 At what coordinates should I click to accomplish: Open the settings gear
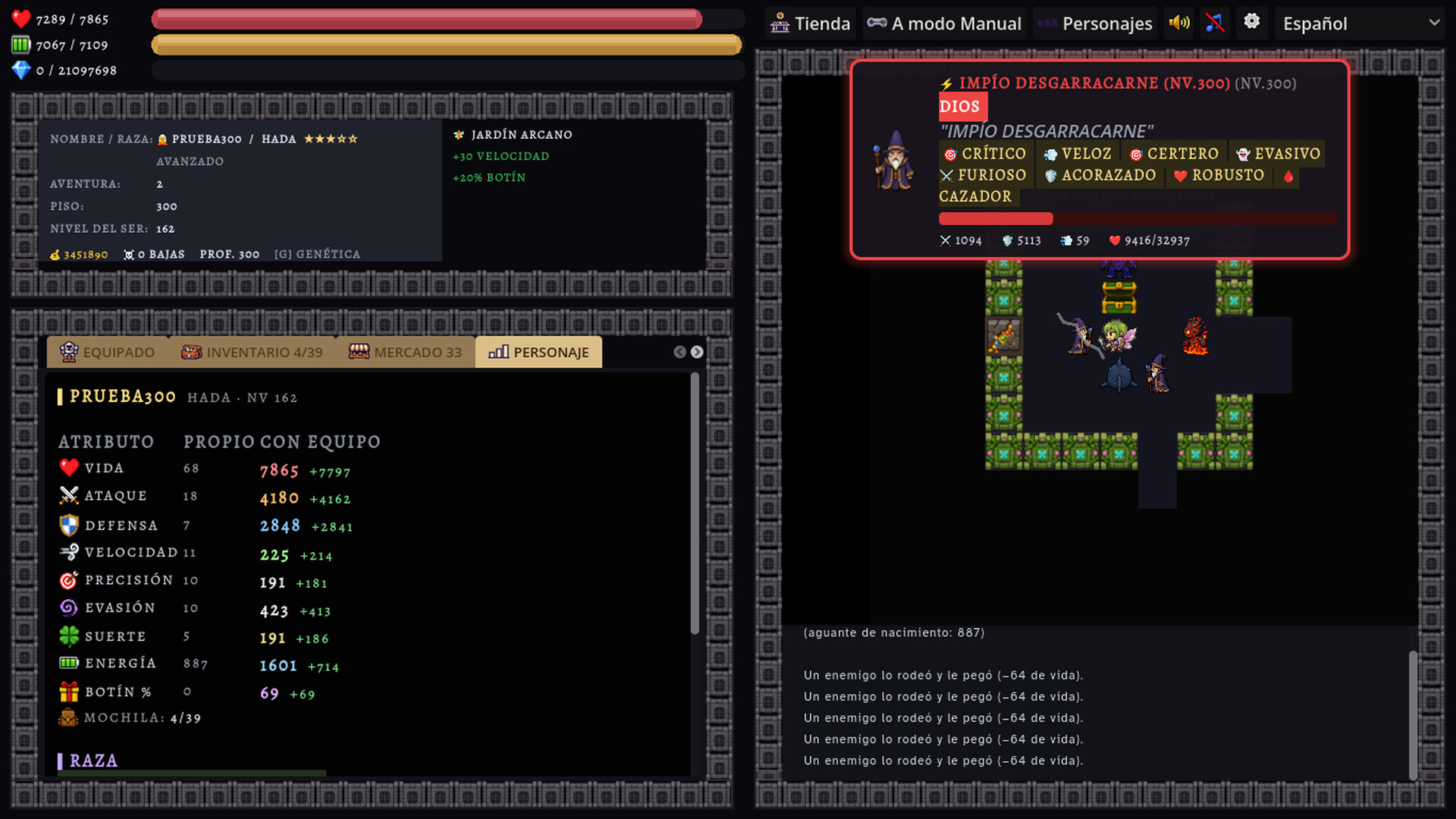[x=1252, y=22]
